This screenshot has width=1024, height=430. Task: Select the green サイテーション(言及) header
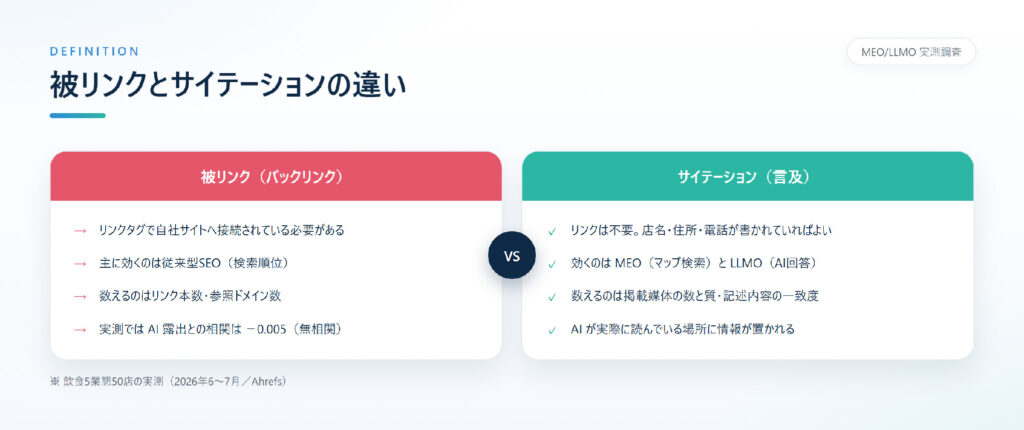tap(748, 176)
